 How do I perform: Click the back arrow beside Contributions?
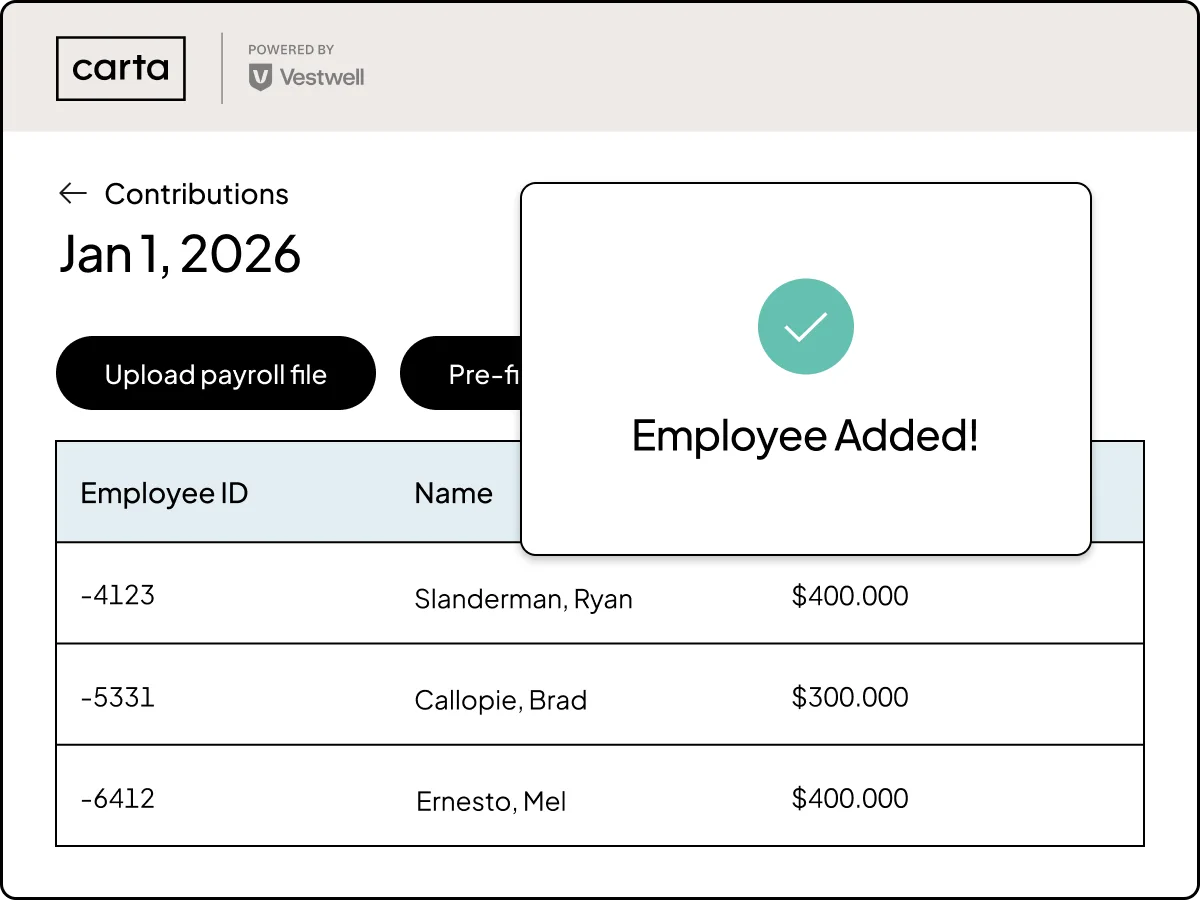(x=73, y=194)
